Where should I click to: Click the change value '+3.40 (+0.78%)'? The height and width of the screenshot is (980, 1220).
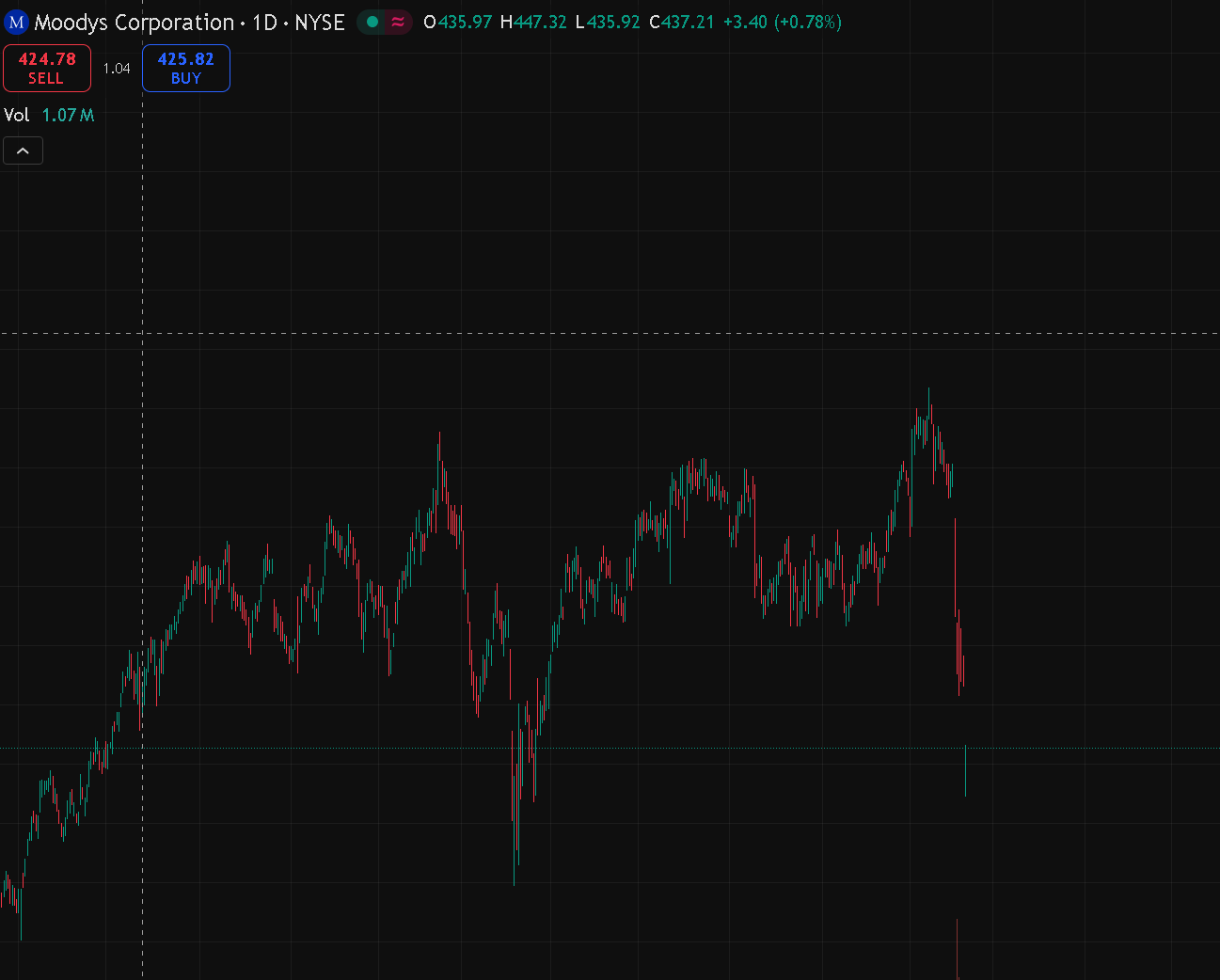[783, 22]
